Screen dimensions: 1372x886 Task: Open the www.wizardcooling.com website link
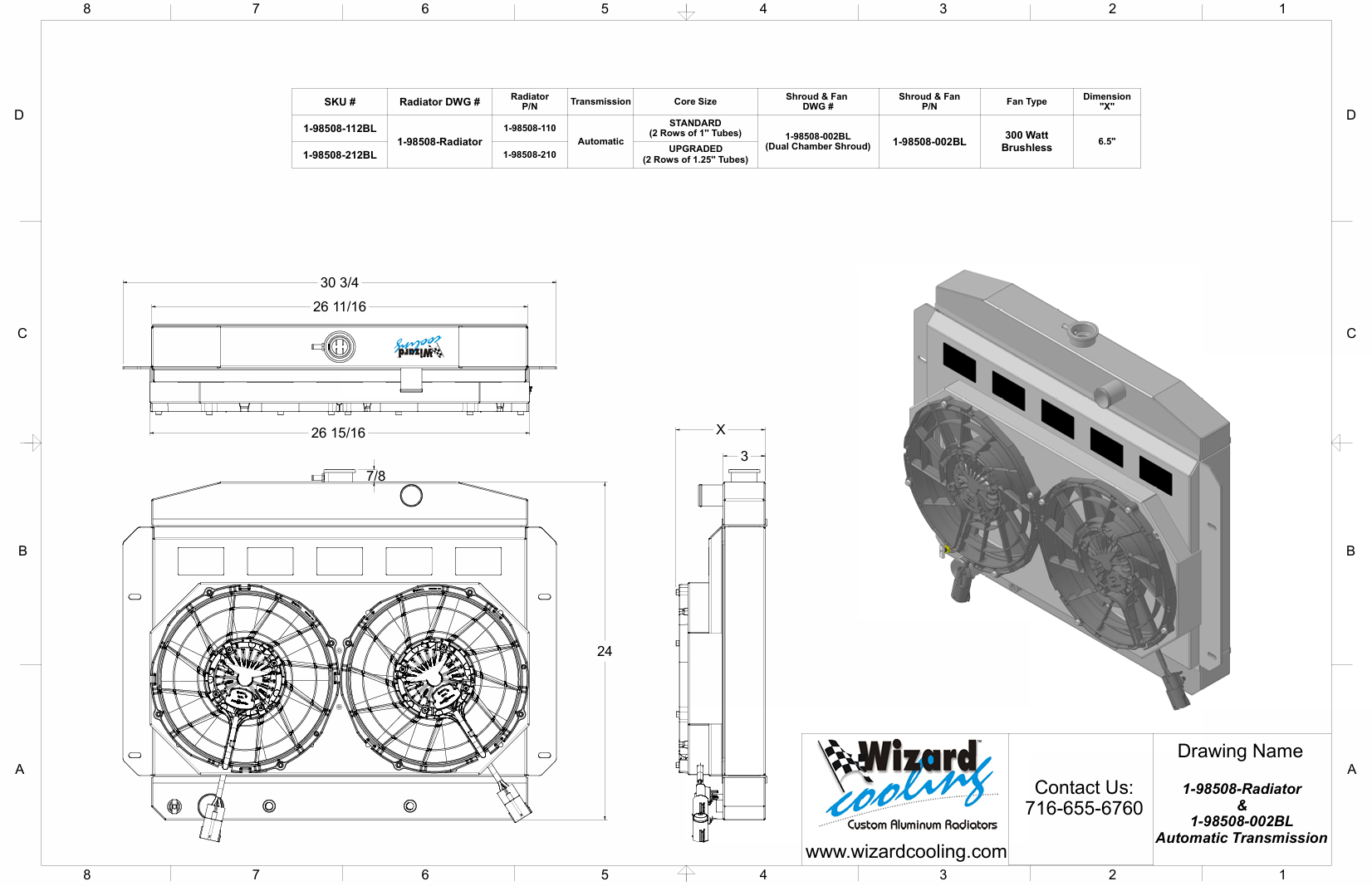[905, 852]
